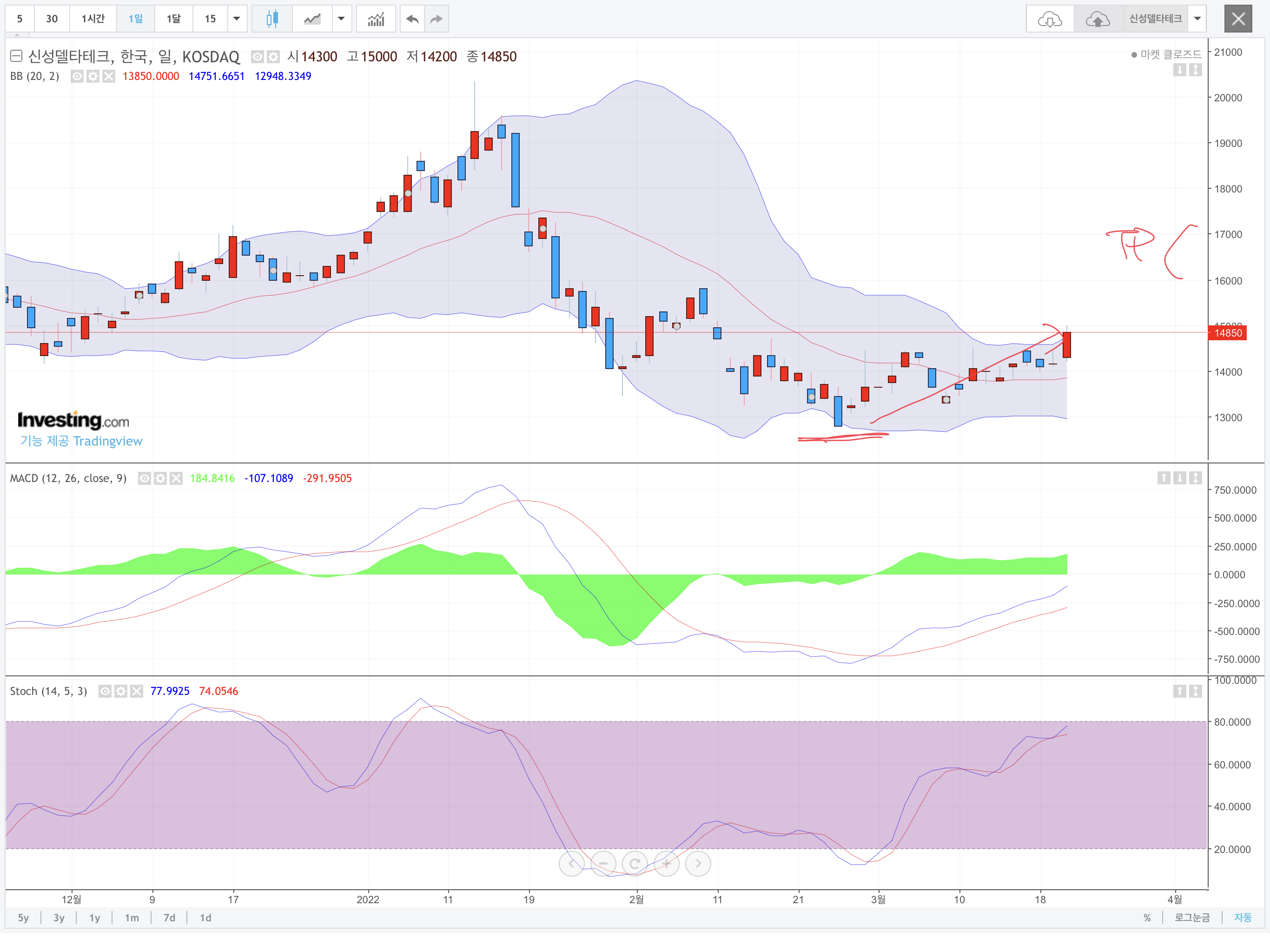Set the range to 1y
The image size is (1270, 952).
pyautogui.click(x=95, y=918)
